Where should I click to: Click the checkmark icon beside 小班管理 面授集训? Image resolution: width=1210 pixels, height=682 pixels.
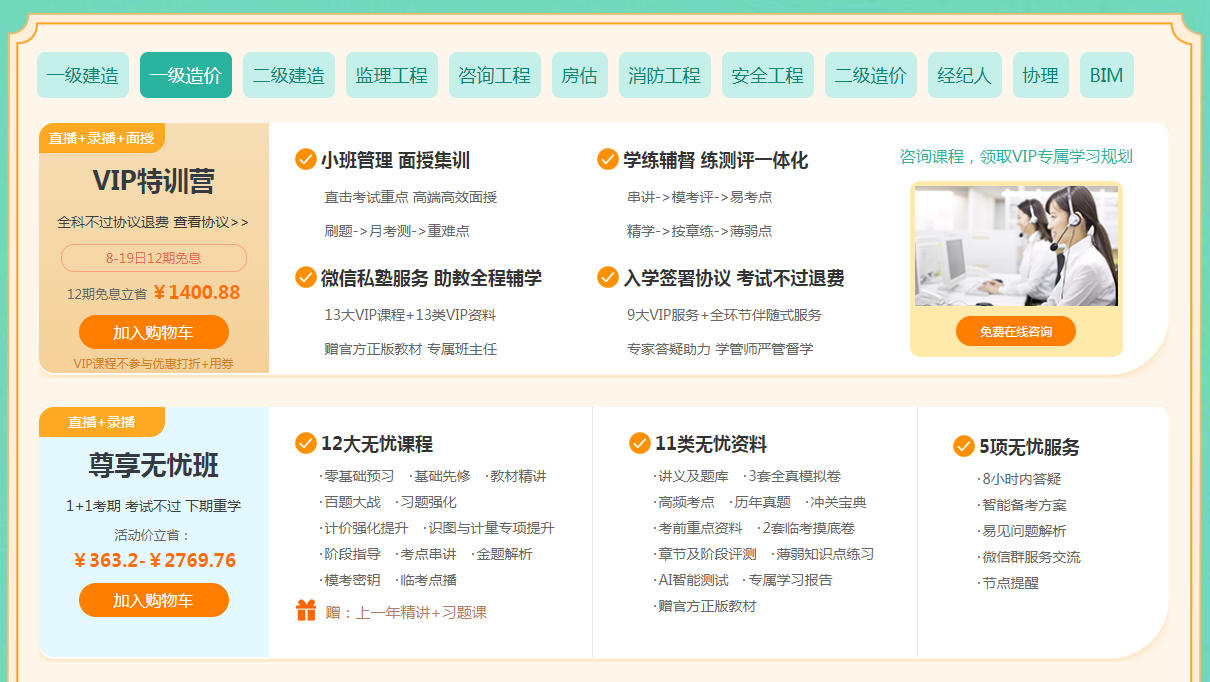pyautogui.click(x=306, y=160)
